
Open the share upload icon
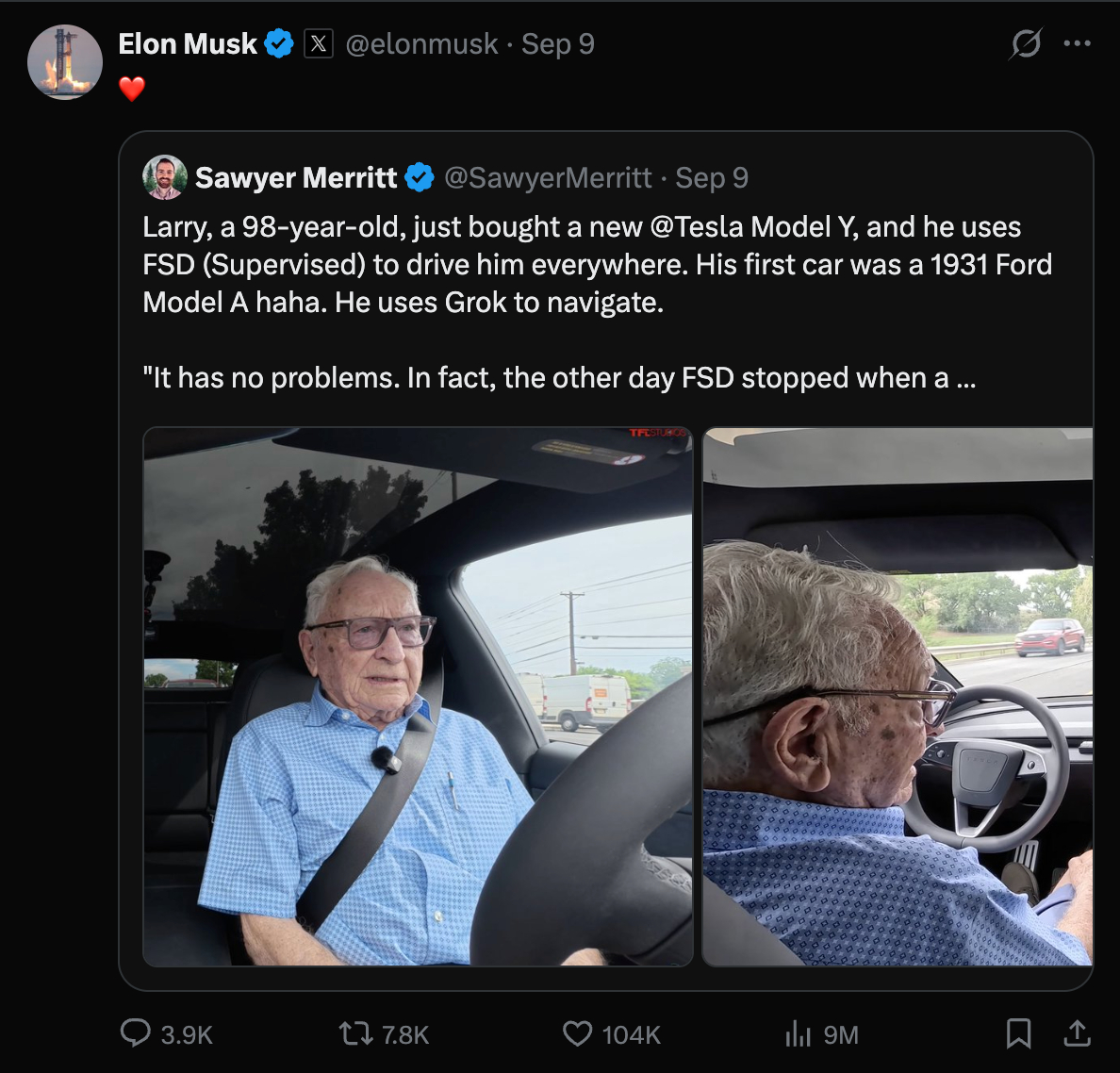1077,1033
